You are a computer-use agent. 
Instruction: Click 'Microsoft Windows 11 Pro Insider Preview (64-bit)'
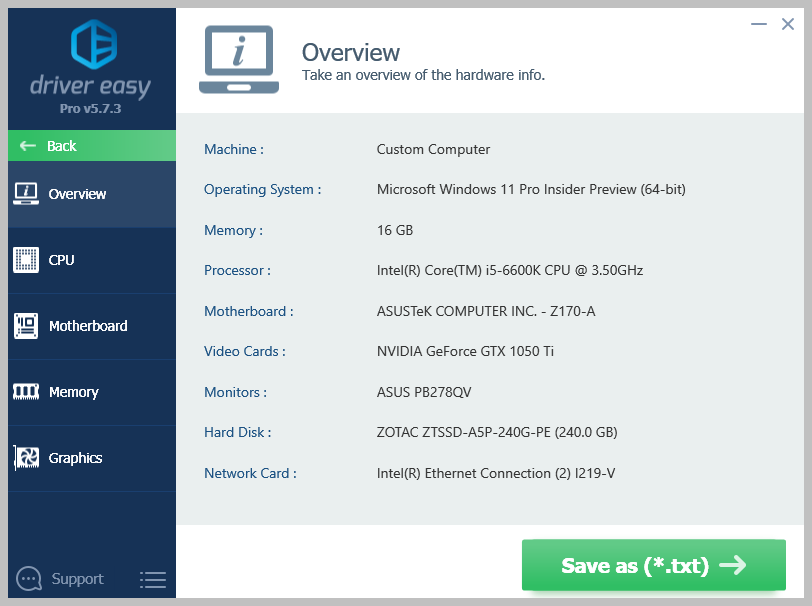click(x=531, y=190)
